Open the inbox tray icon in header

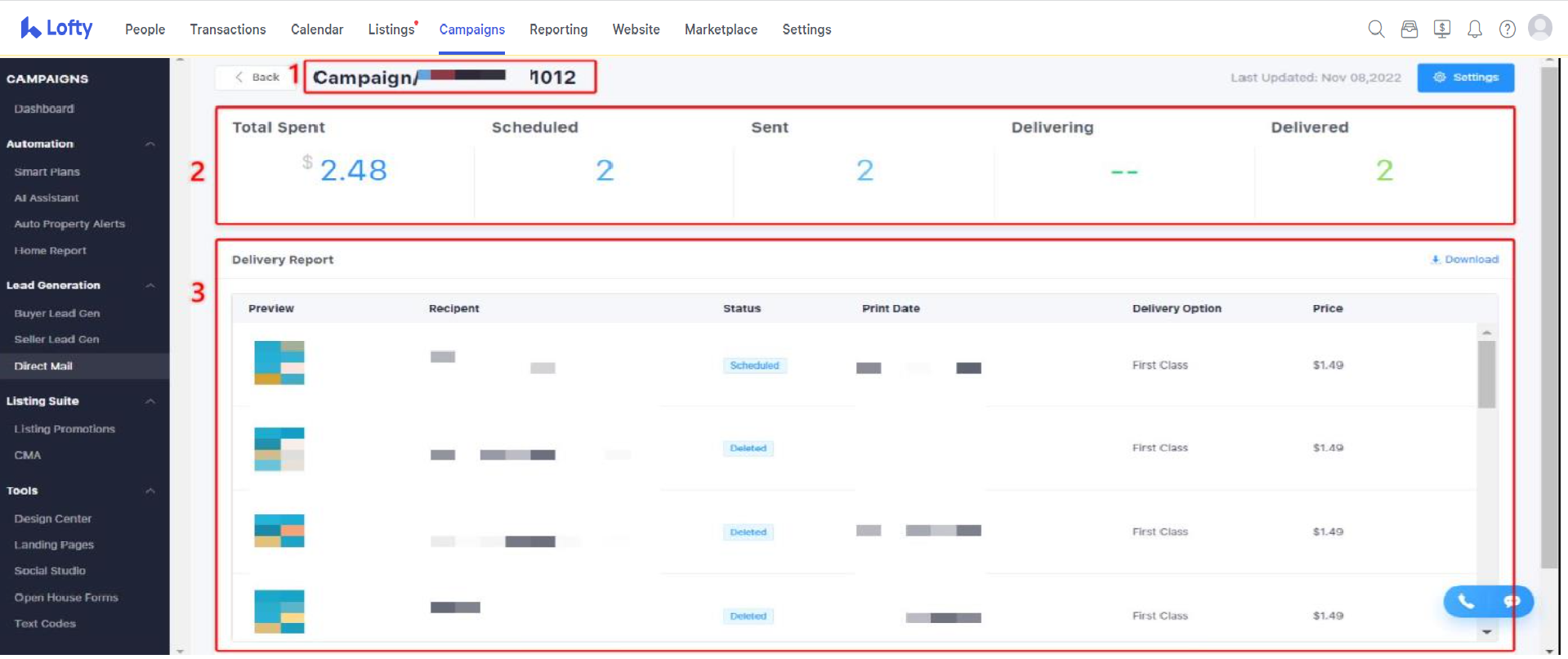click(x=1409, y=29)
